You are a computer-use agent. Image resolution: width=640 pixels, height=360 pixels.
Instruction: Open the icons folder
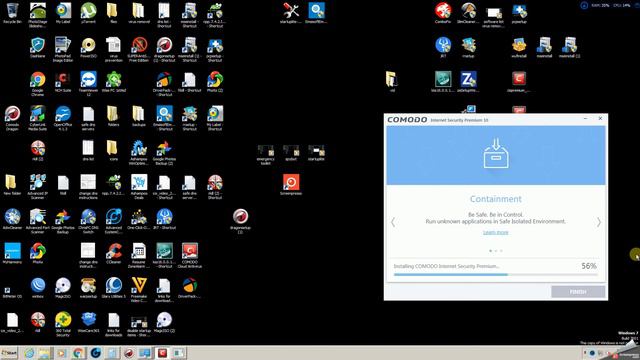113,151
